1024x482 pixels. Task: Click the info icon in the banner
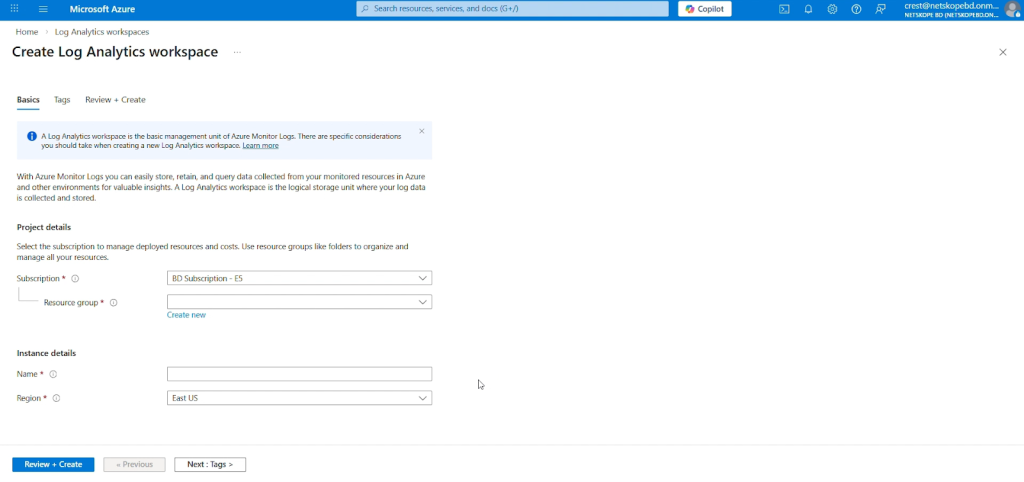pos(31,137)
